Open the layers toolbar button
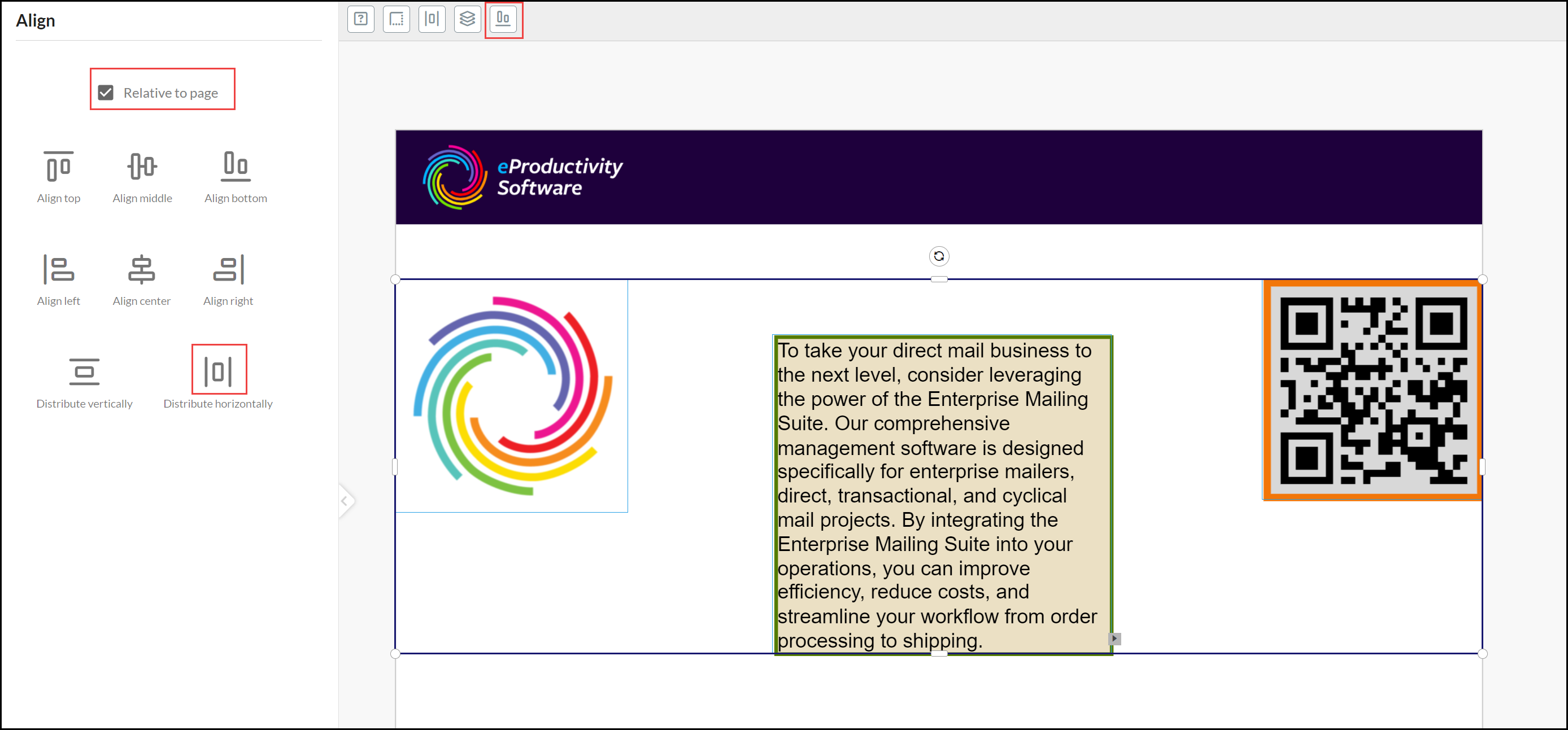 click(x=467, y=19)
